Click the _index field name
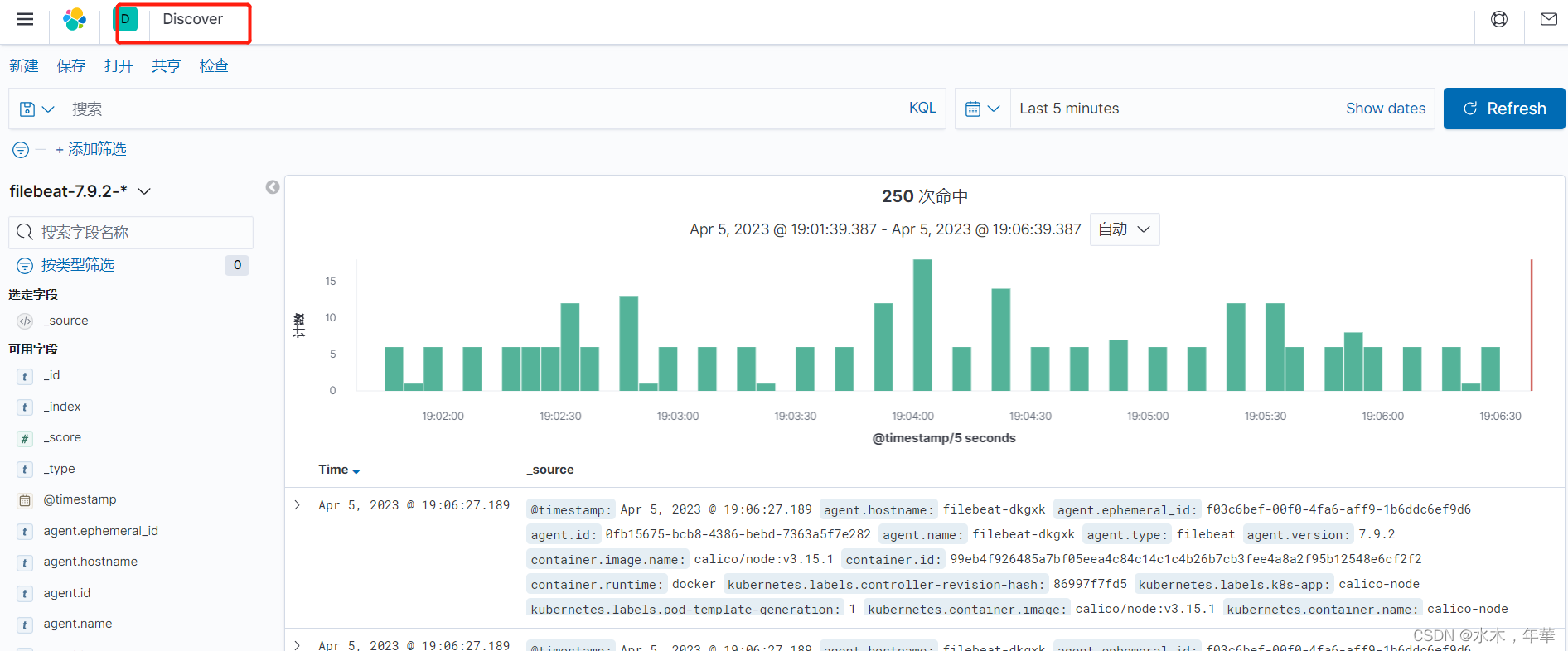The height and width of the screenshot is (651, 1568). click(x=62, y=407)
